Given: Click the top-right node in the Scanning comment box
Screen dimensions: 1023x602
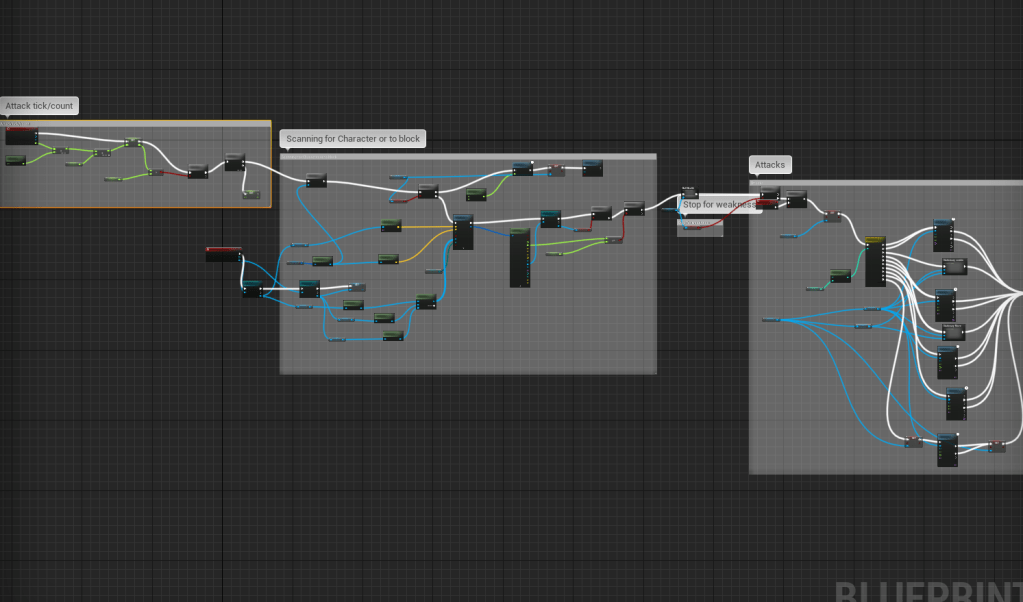Looking at the screenshot, I should pos(592,168).
